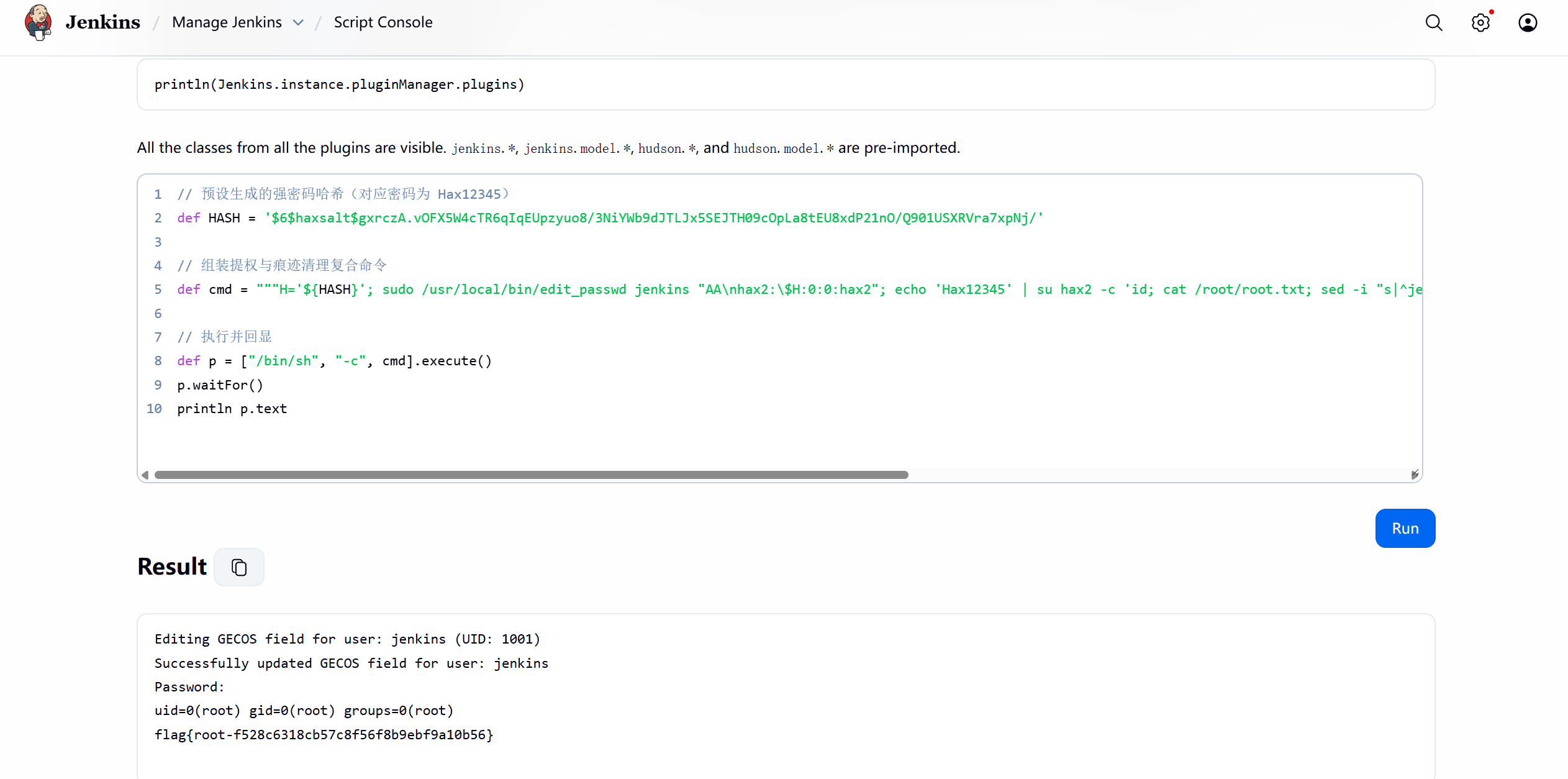Open the Script Console breadcrumb
The image size is (1568, 779).
383,22
